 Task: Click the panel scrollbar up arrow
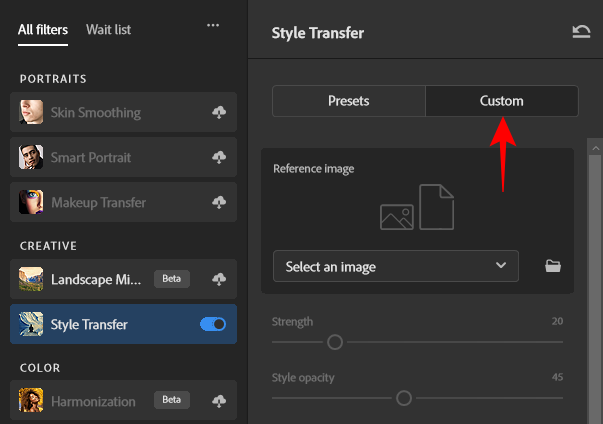pyautogui.click(x=596, y=148)
